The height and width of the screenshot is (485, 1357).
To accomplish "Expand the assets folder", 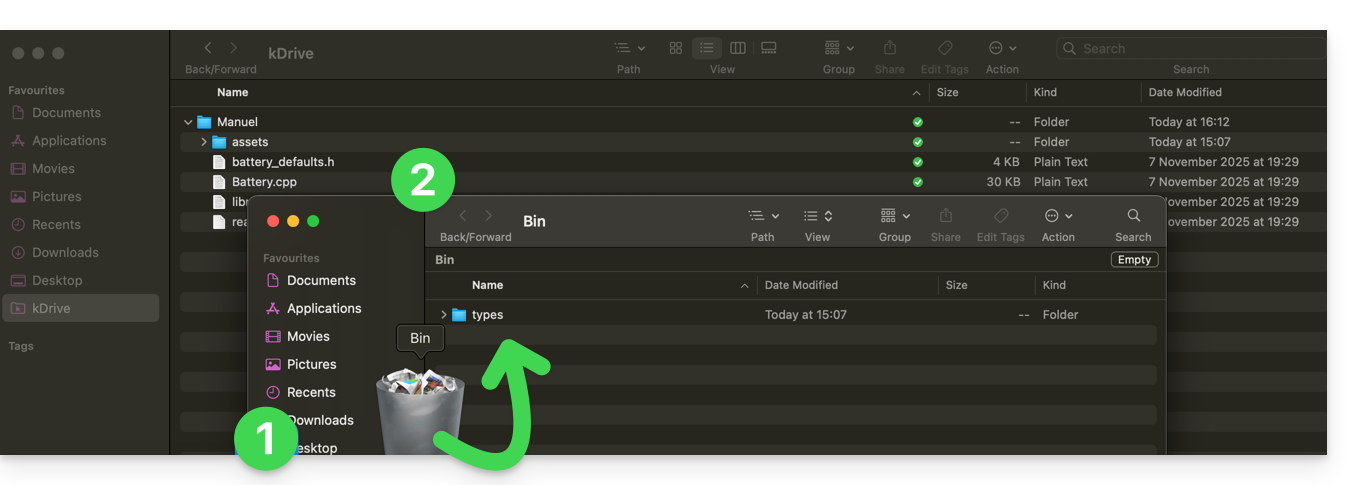I will tap(204, 142).
